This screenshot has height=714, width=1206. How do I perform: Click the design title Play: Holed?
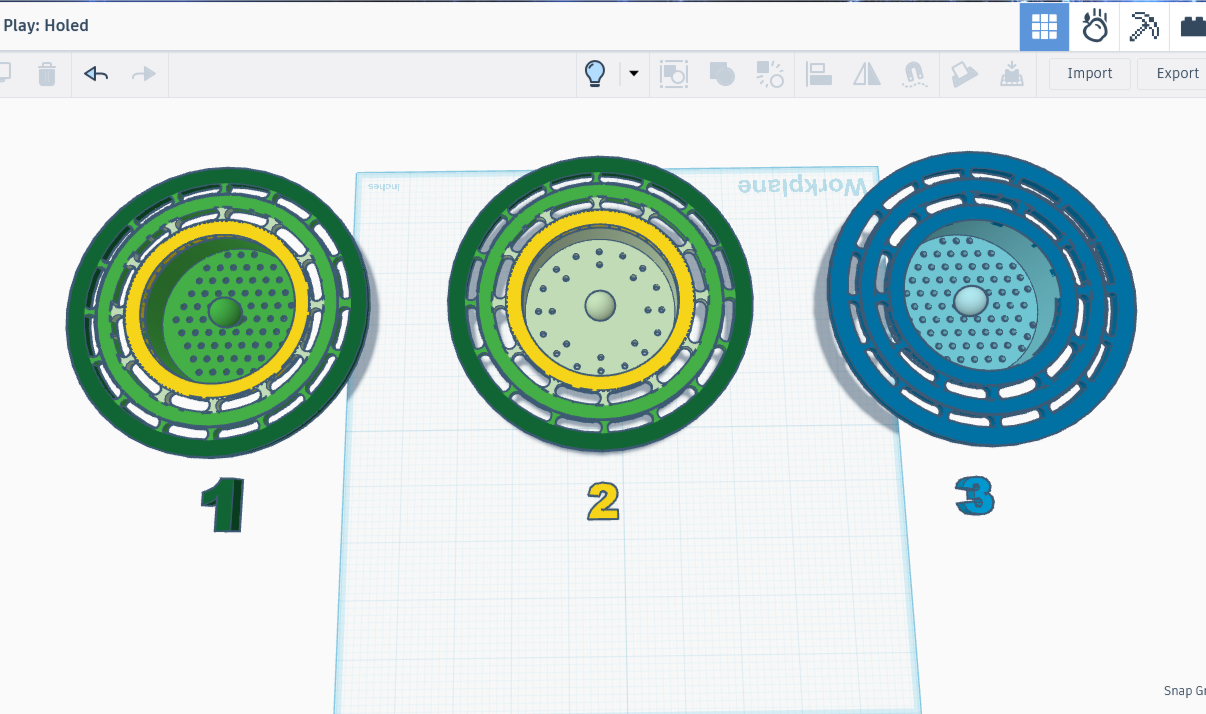pyautogui.click(x=46, y=26)
